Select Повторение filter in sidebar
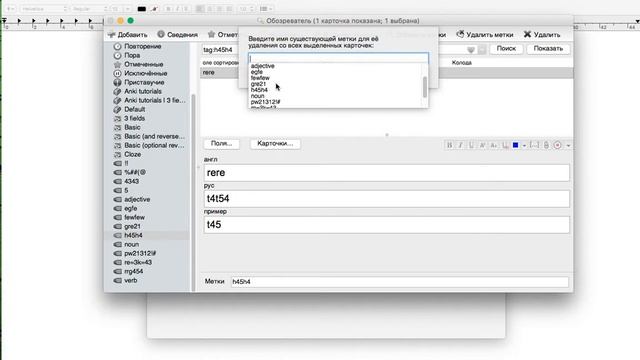This screenshot has height=360, width=640. (138, 47)
